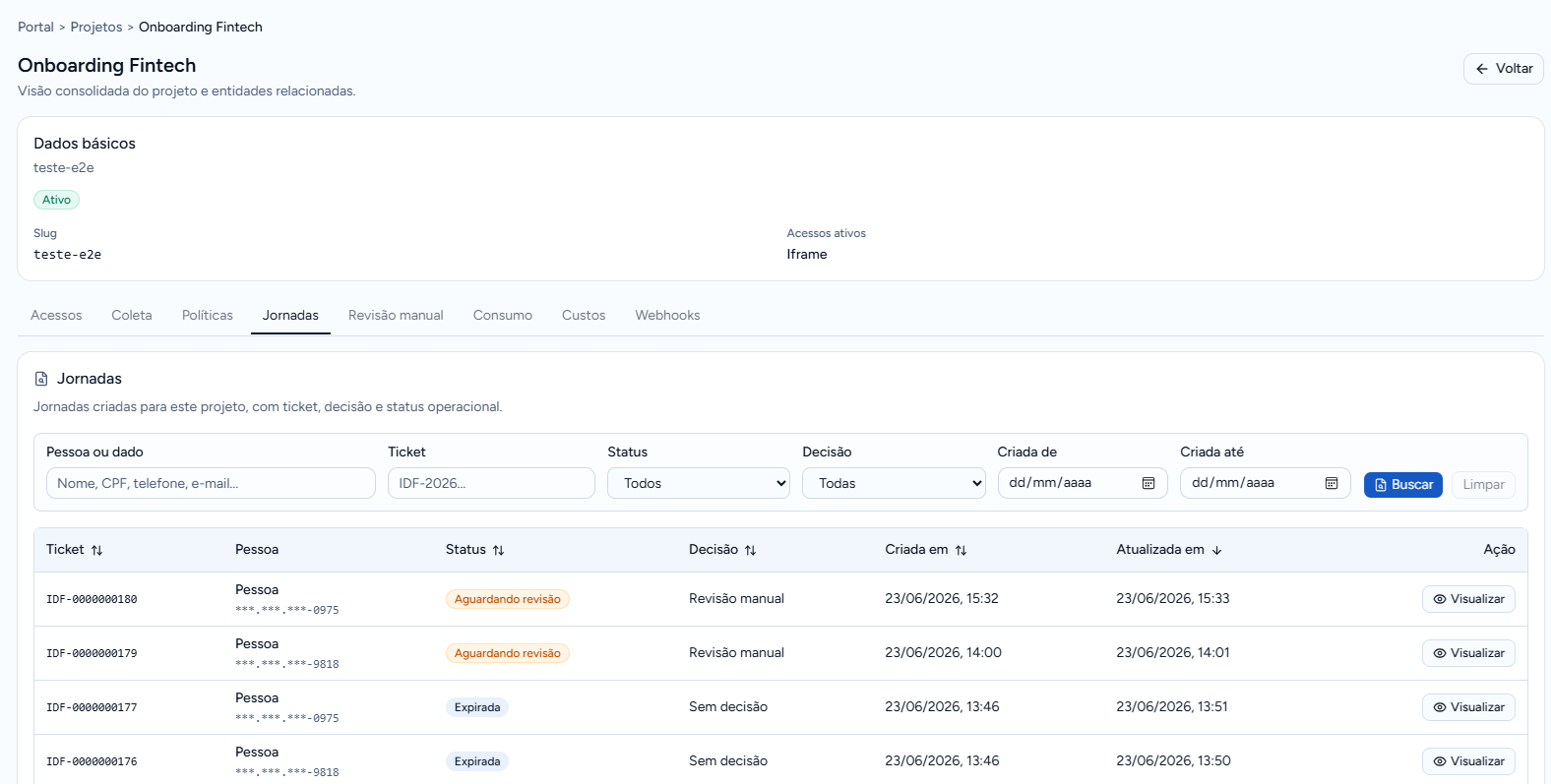Open the Decisão dropdown showing Todas
The image size is (1551, 784).
pos(894,483)
